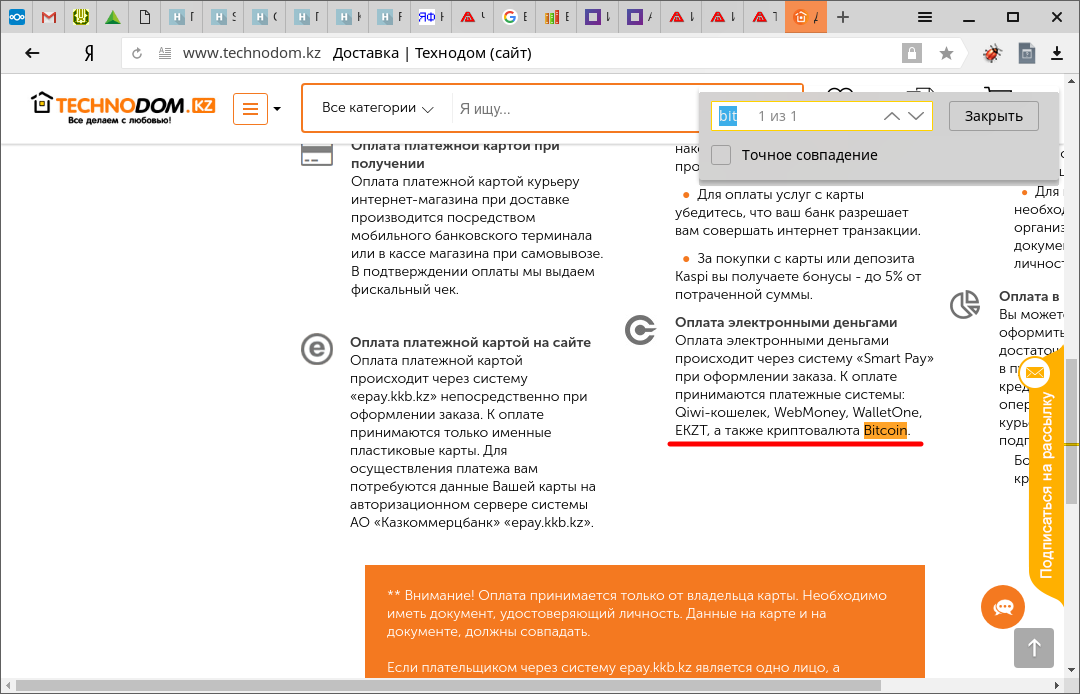The image size is (1080, 694).
Task: Go to next find match arrow
Action: 916,116
